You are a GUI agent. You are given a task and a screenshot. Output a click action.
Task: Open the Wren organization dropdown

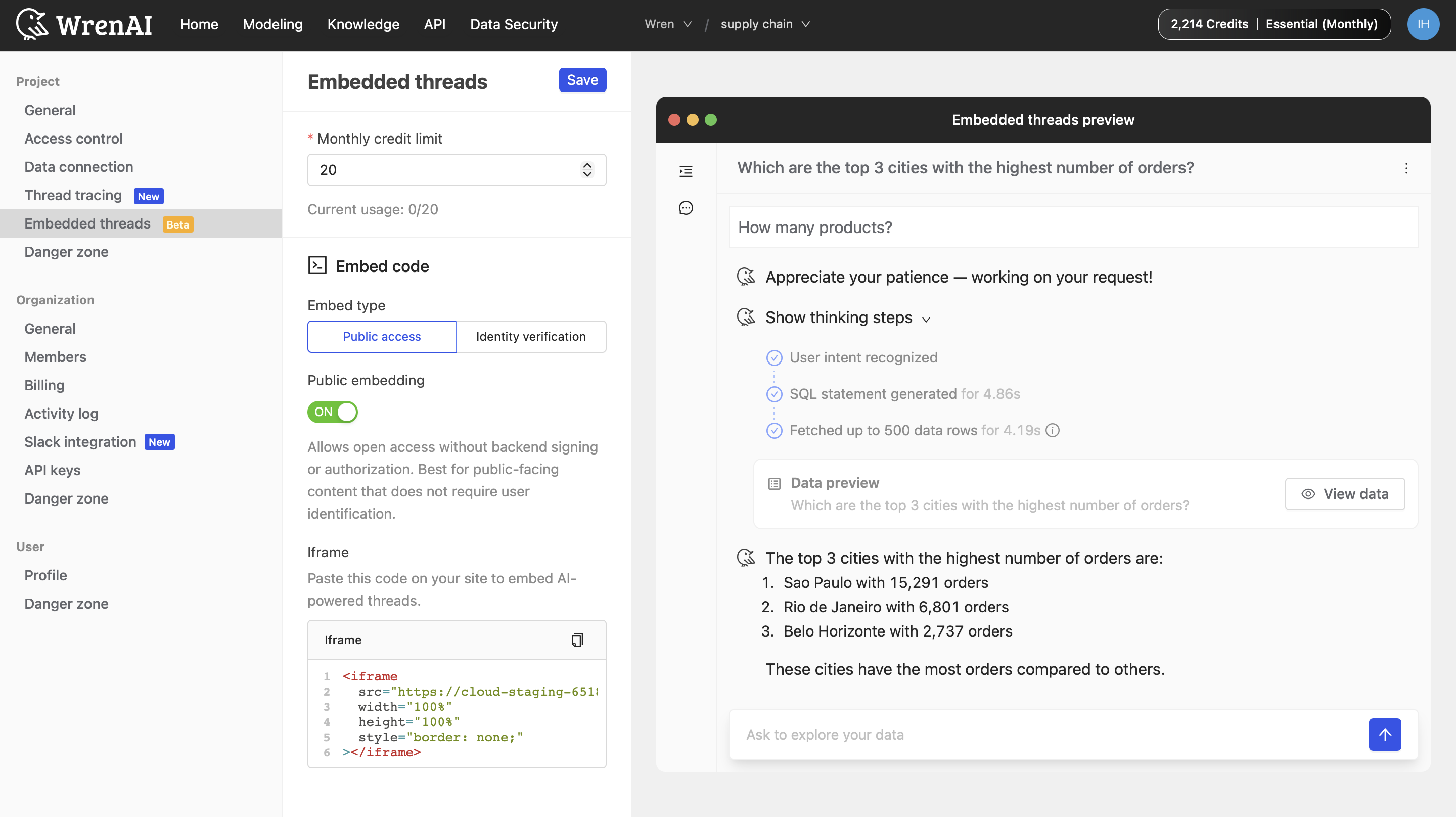[x=667, y=24]
